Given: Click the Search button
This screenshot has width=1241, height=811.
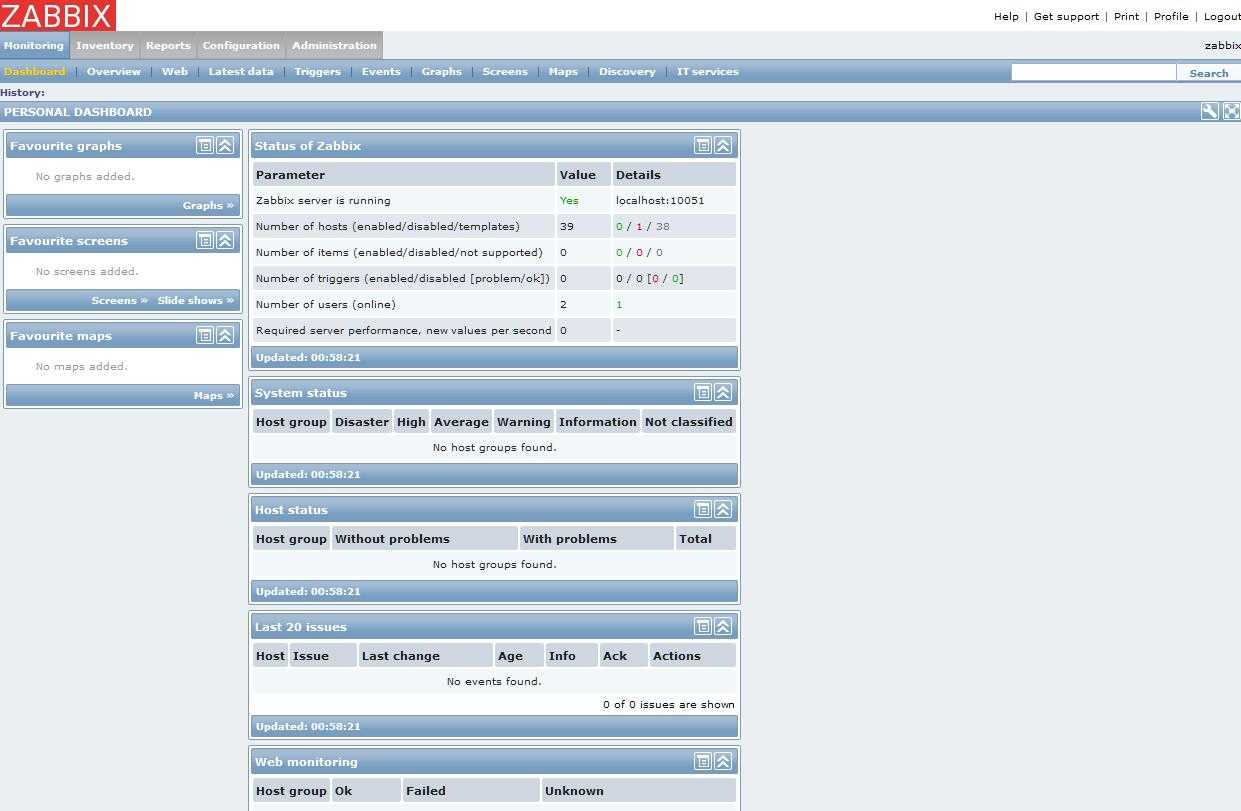Looking at the screenshot, I should 1209,73.
